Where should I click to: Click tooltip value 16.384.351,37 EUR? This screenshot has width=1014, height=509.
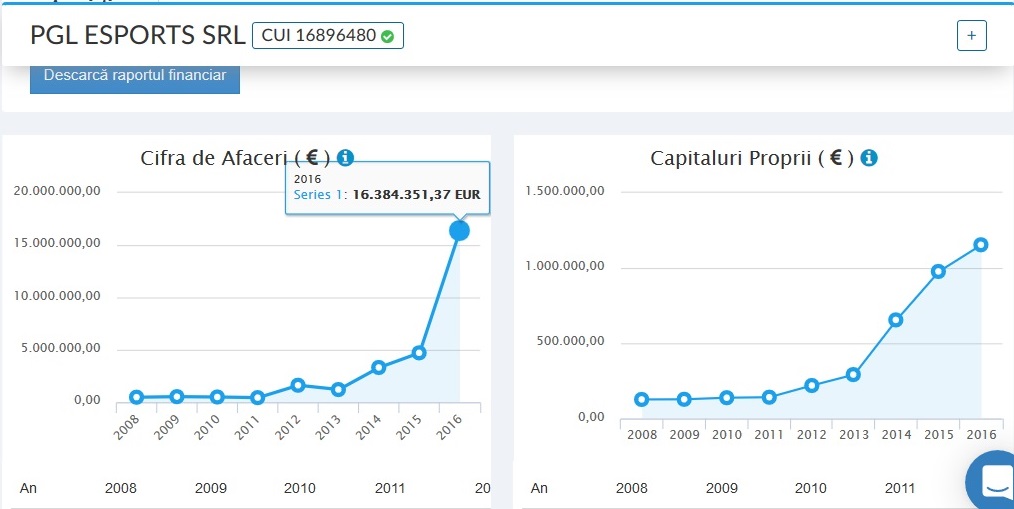point(416,195)
